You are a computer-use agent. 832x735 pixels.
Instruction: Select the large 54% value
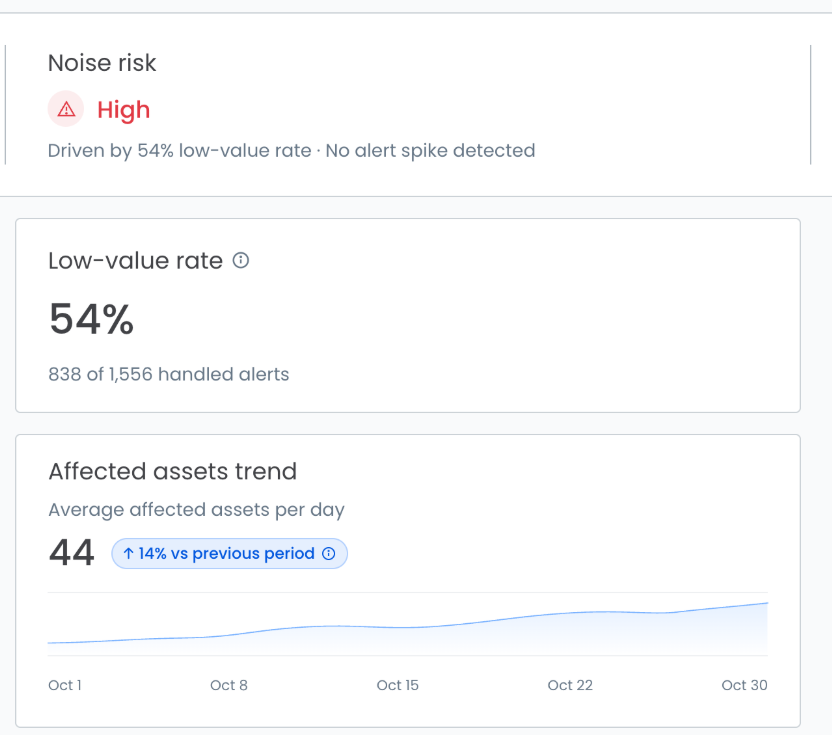tap(91, 319)
